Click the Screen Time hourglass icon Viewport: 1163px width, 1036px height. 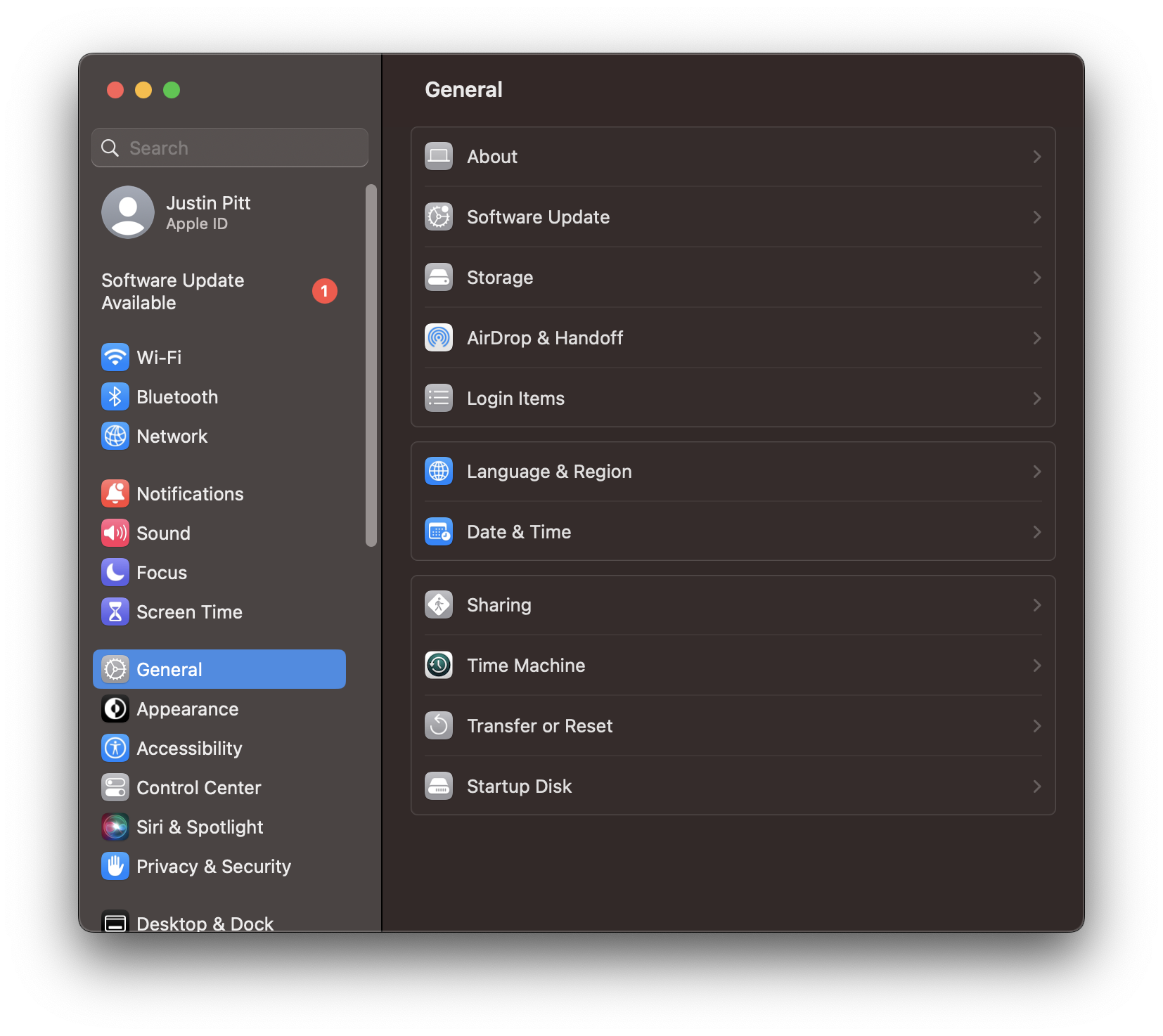(x=115, y=611)
